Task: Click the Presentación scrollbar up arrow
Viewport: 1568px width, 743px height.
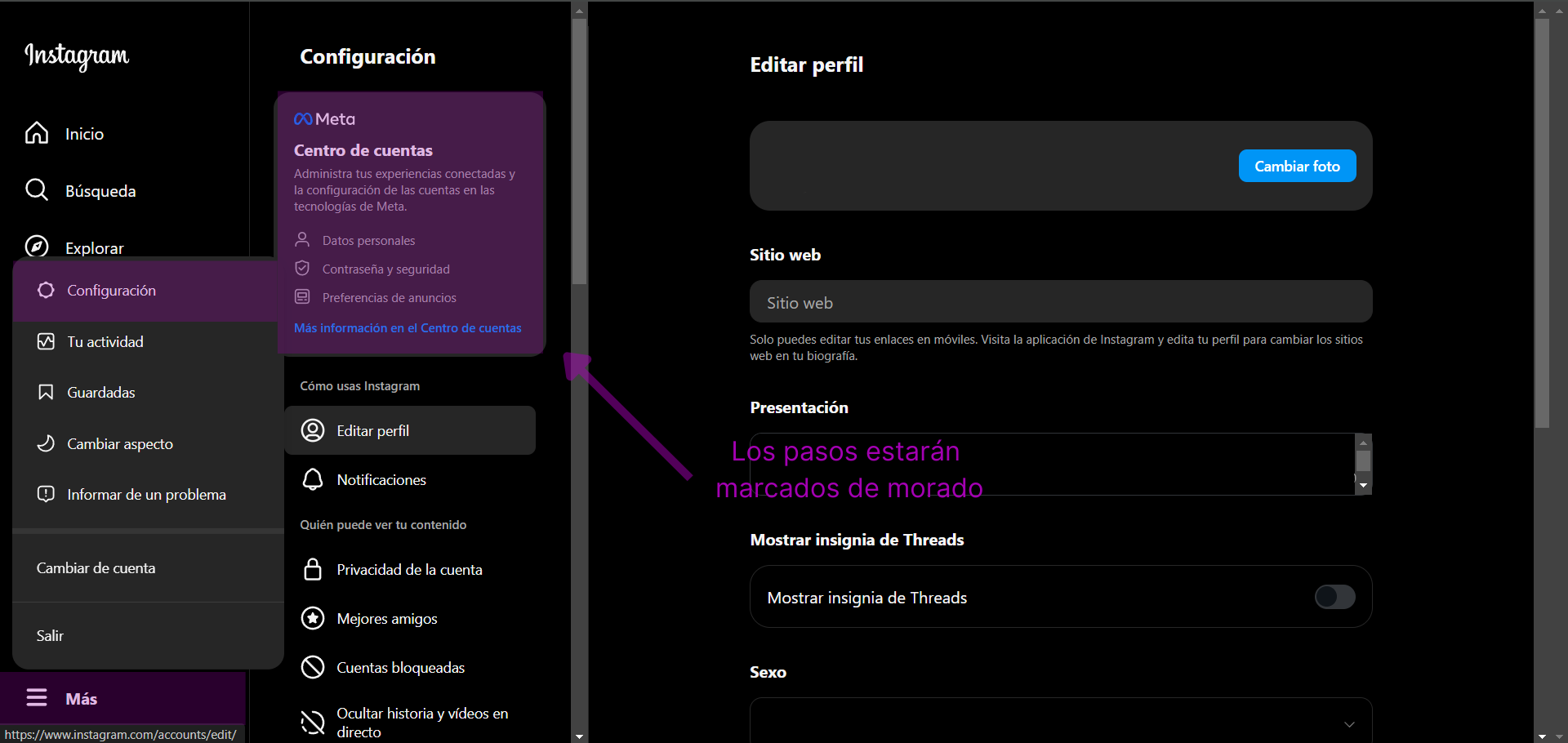Action: tap(1363, 442)
